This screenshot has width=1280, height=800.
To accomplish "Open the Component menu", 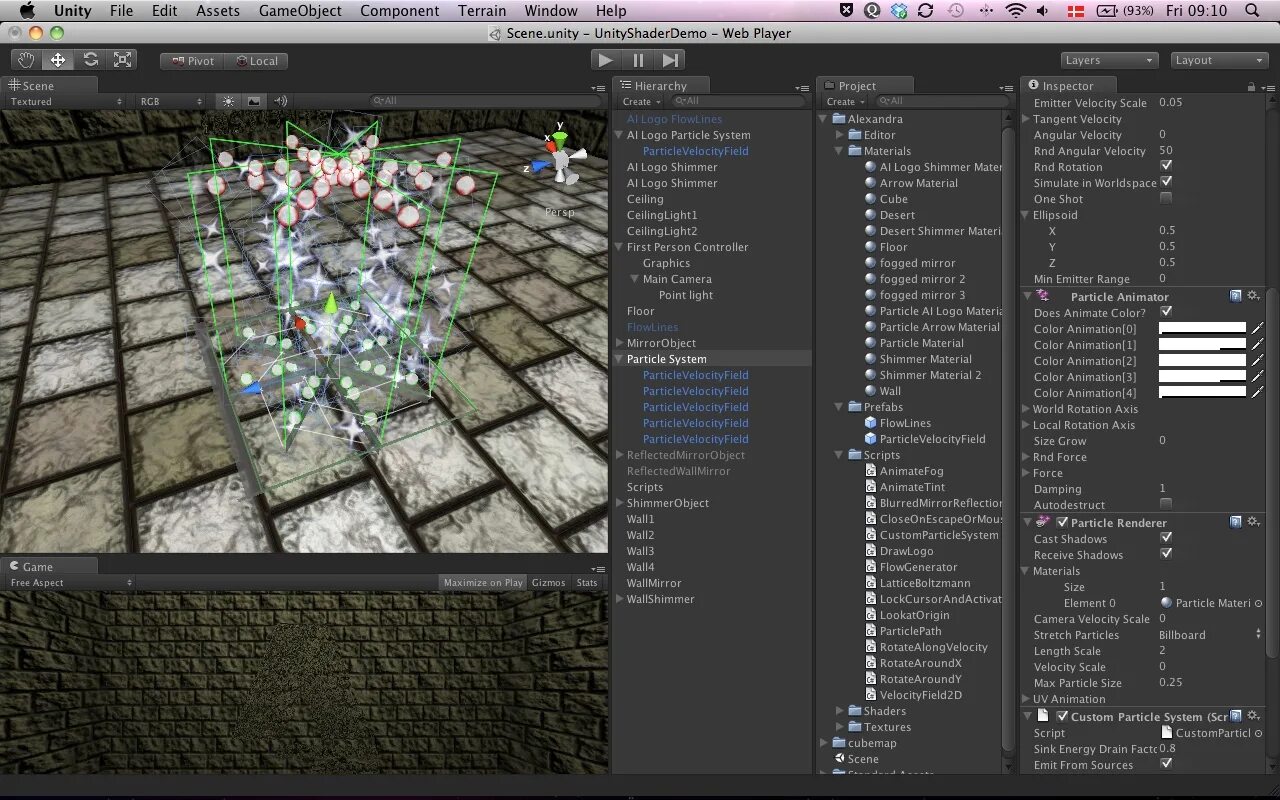I will [400, 11].
